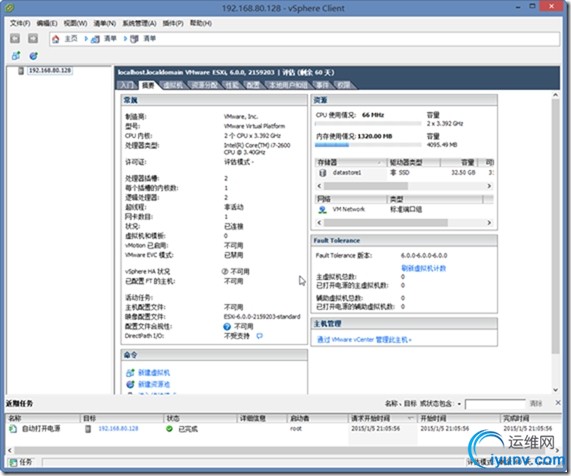The width and height of the screenshot is (571, 476).
Task: Click the network list right scroll arrow
Action: (x=489, y=223)
